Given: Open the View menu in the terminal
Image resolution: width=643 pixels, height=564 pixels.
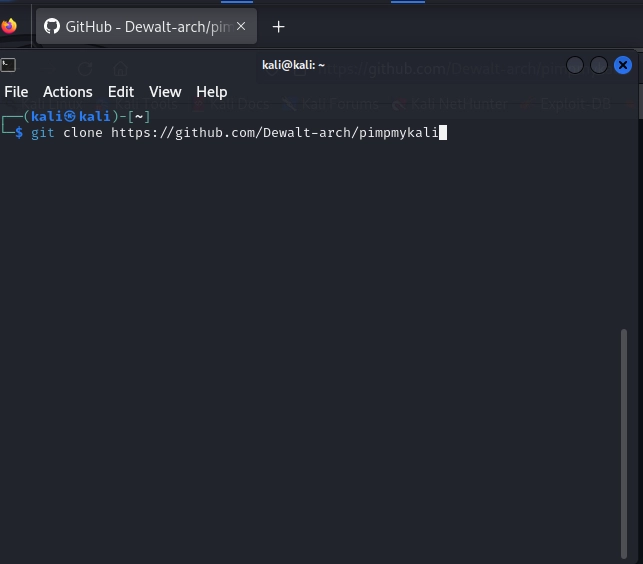Looking at the screenshot, I should click(x=165, y=92).
